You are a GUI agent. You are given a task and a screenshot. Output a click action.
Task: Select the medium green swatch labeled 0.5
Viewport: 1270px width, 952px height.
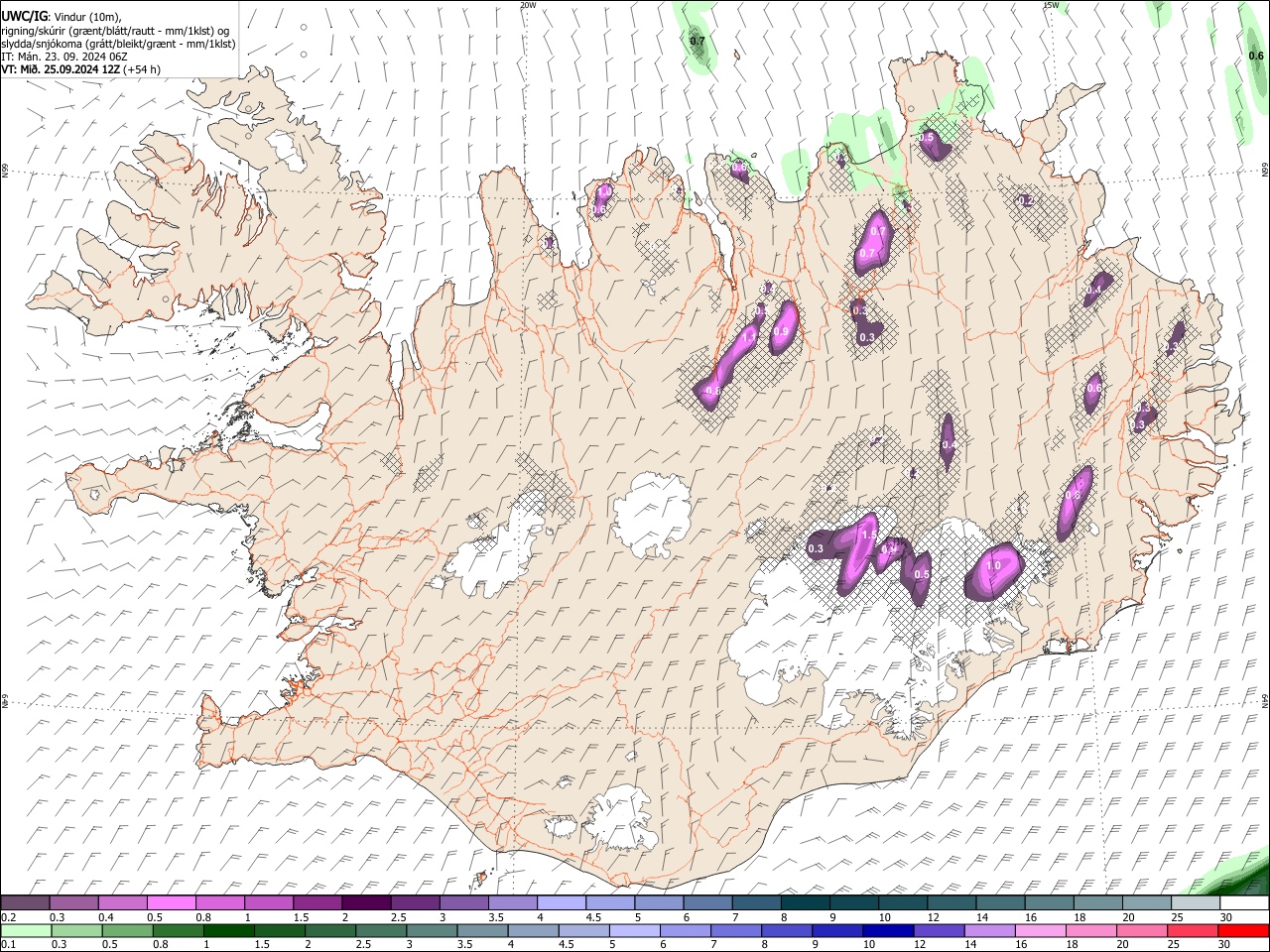[x=127, y=930]
